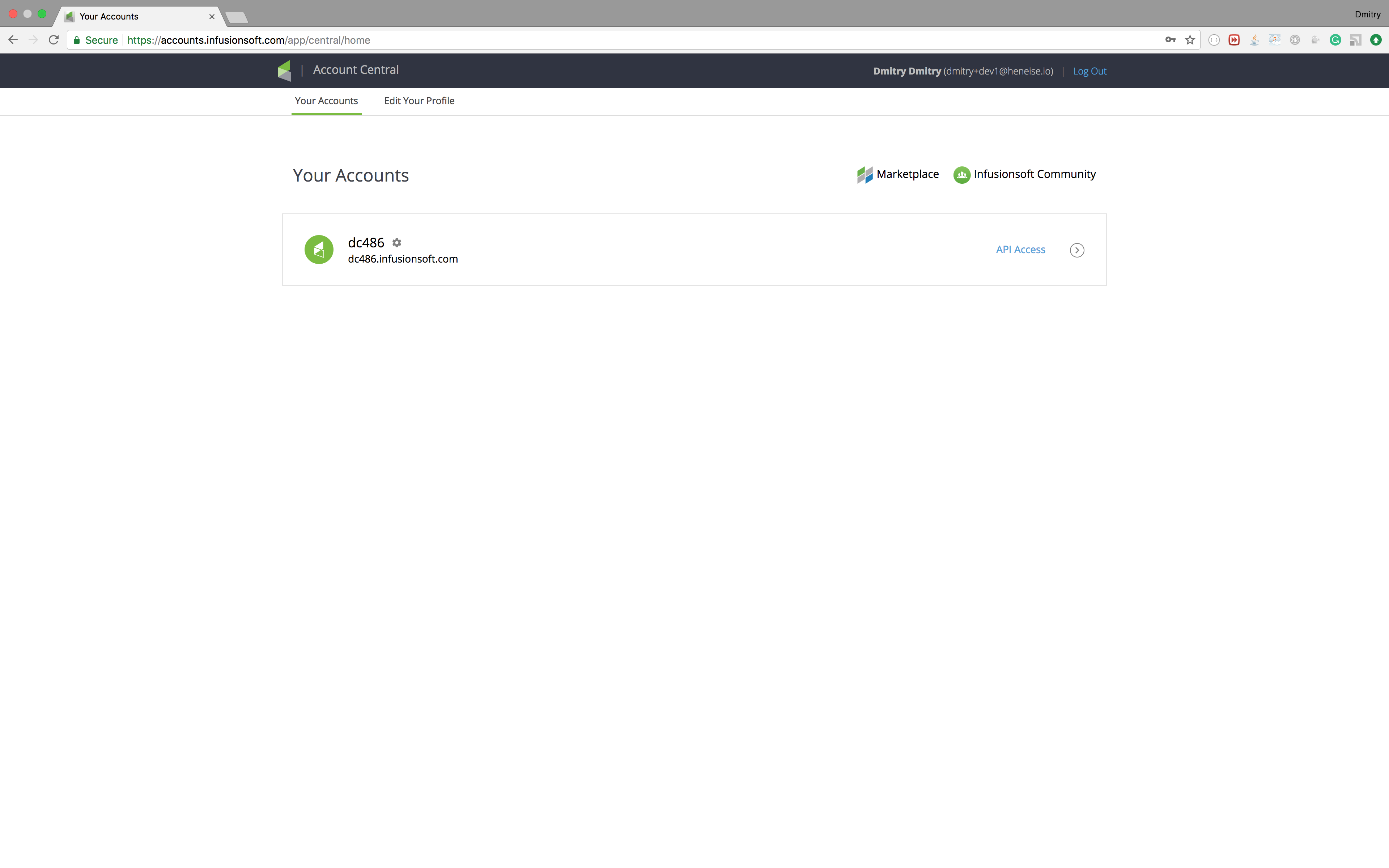This screenshot has height=868, width=1389.
Task: Click the Infusionsoft logo in header
Action: click(285, 71)
